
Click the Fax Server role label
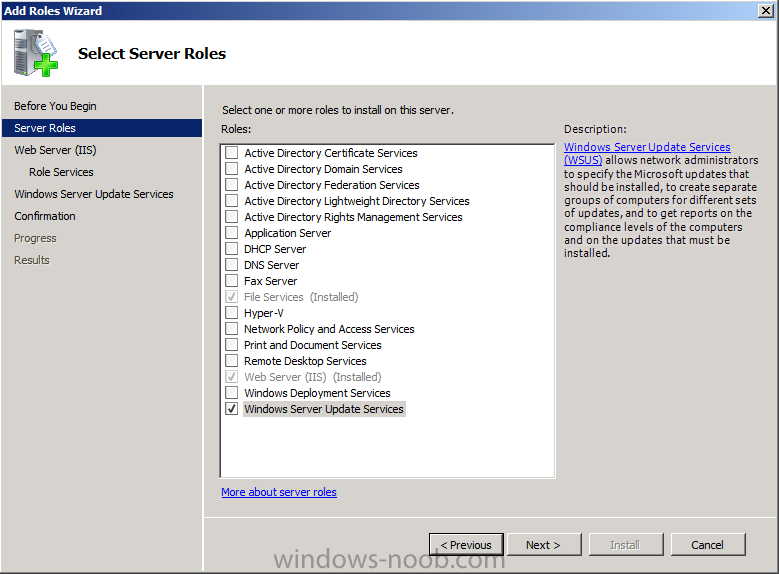click(270, 281)
